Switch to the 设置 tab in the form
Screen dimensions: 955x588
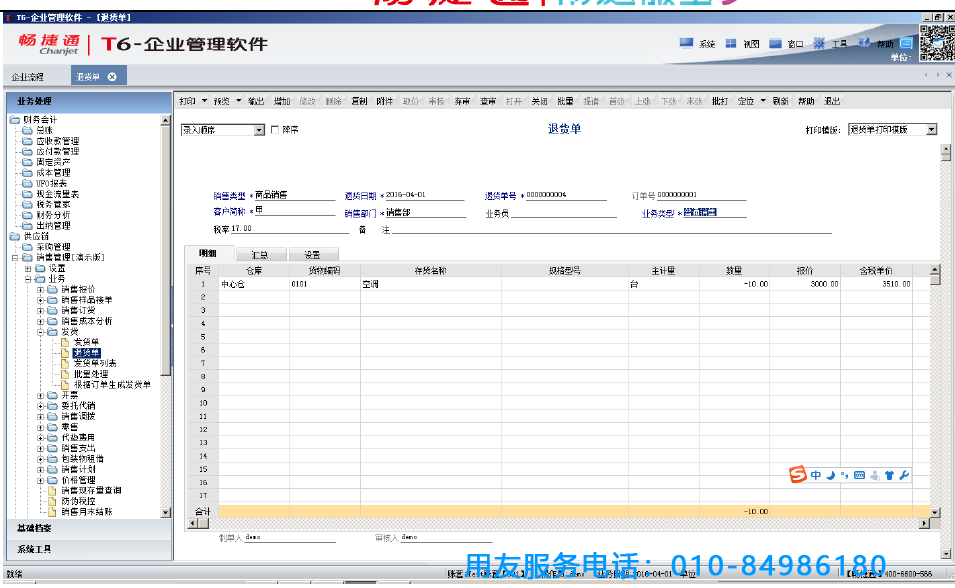(312, 255)
